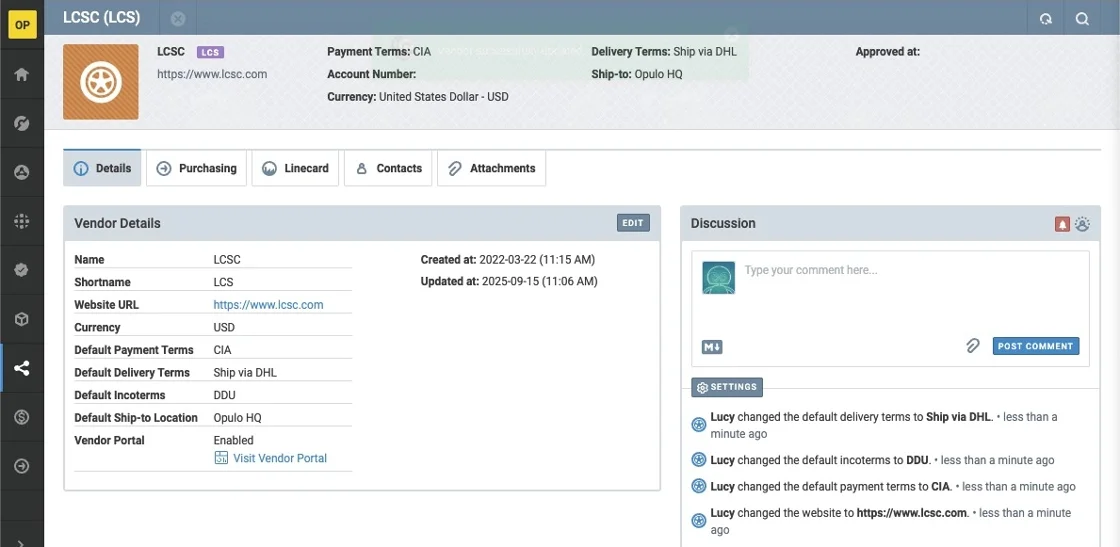Toggle the red notification bell in Discussion

click(x=1062, y=224)
